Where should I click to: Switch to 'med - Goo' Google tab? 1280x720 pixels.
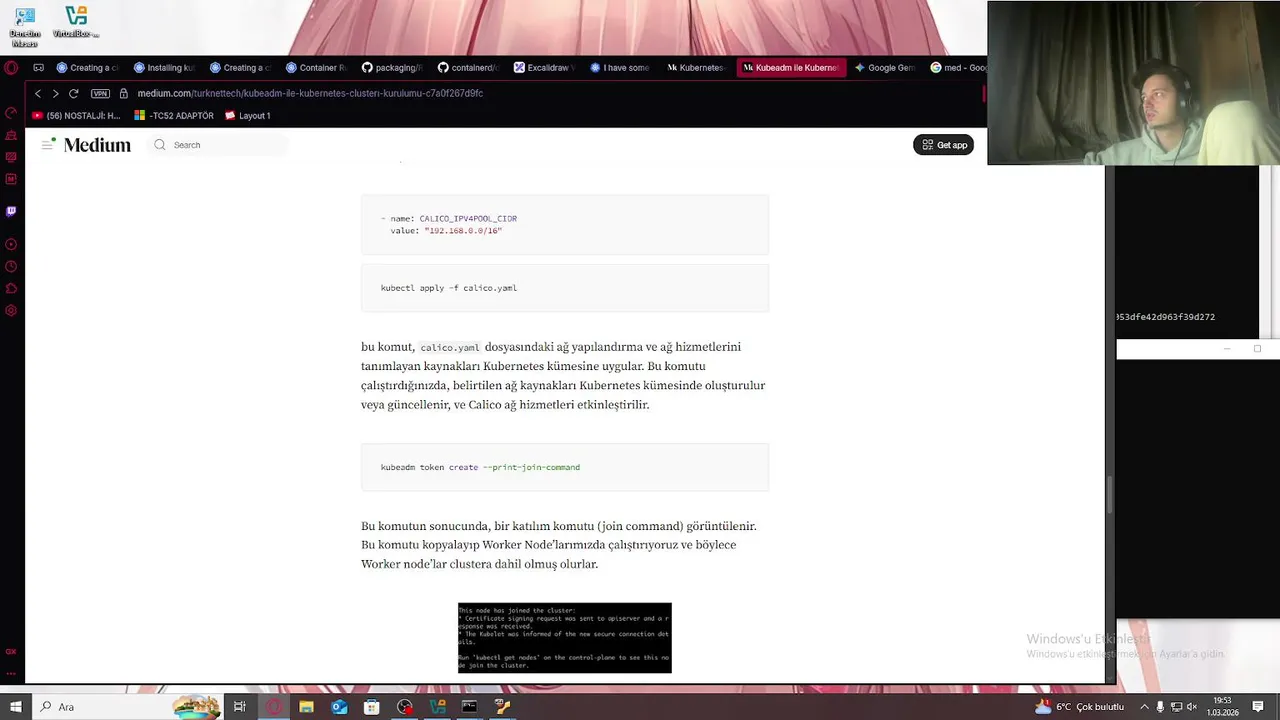point(957,68)
